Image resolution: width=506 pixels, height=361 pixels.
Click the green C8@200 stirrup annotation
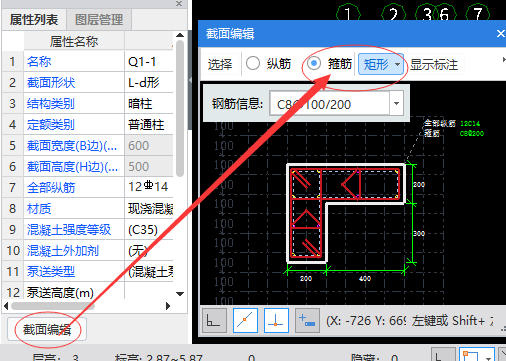(x=472, y=134)
